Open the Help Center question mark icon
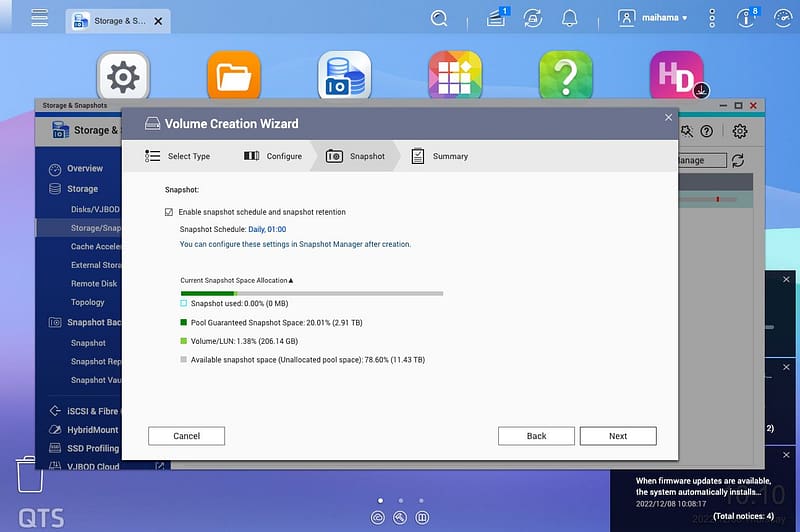 [x=566, y=76]
